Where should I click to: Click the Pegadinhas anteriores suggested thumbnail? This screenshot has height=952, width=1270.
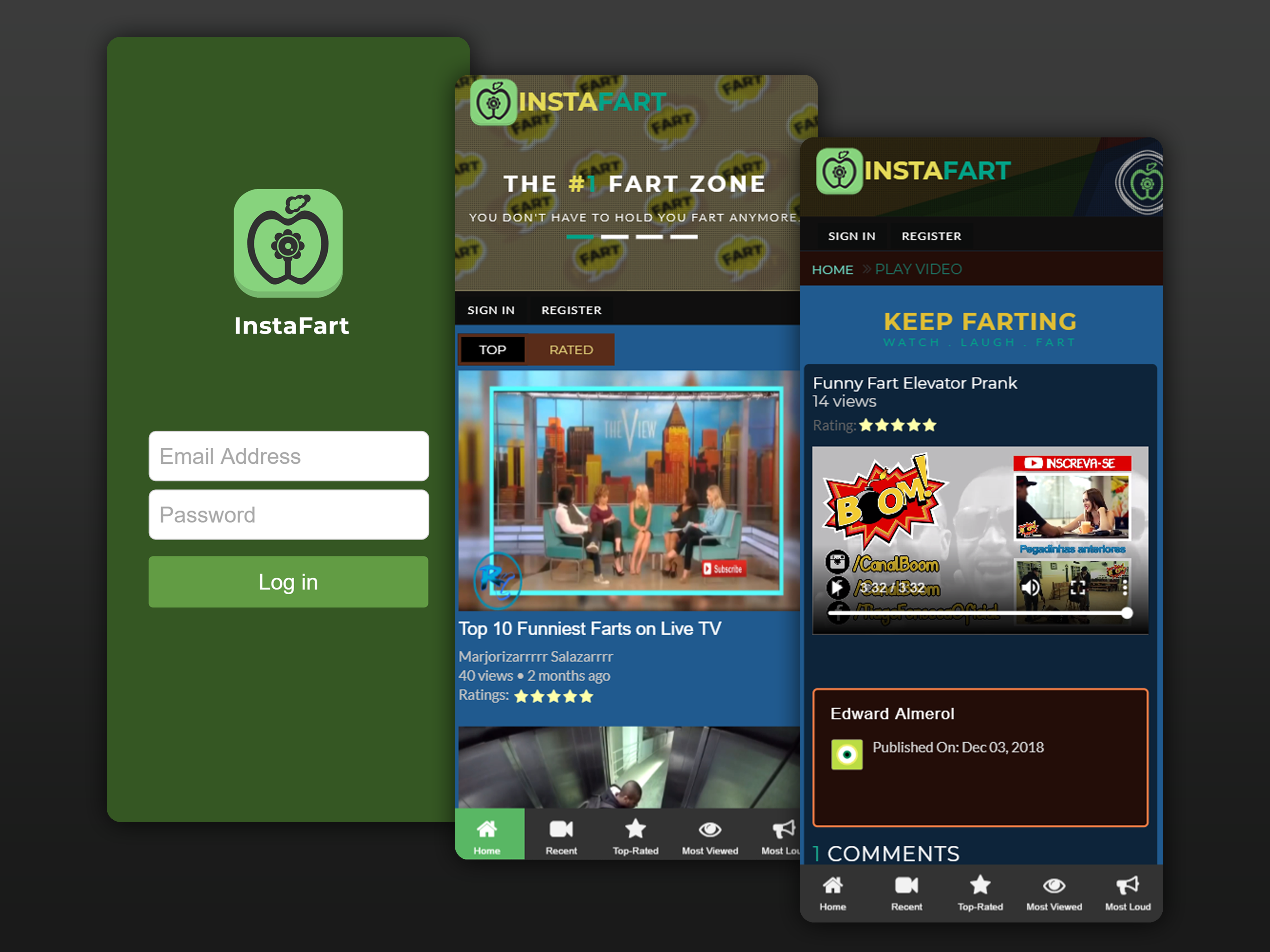coord(1073,508)
